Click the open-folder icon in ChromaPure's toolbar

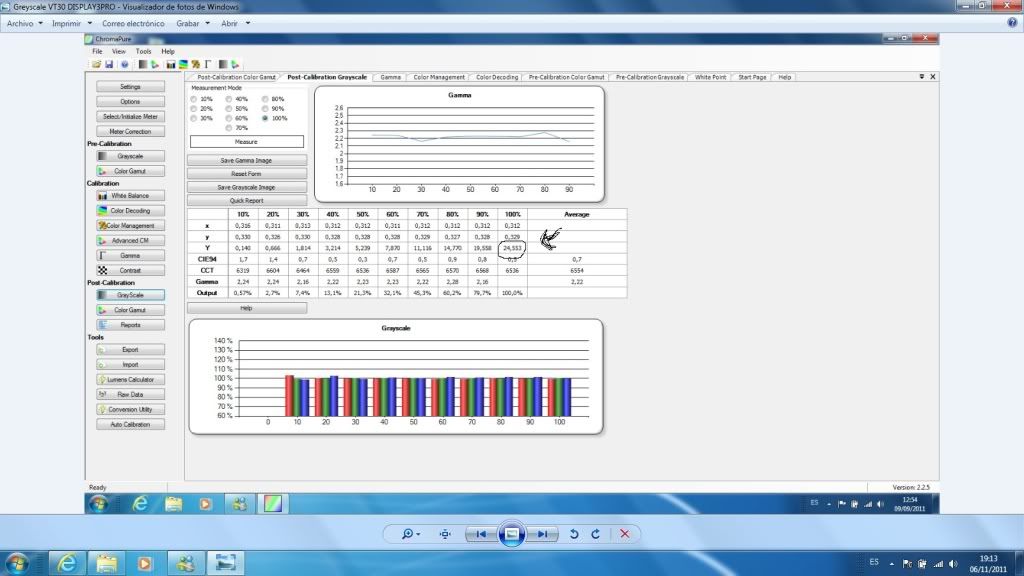click(x=96, y=65)
